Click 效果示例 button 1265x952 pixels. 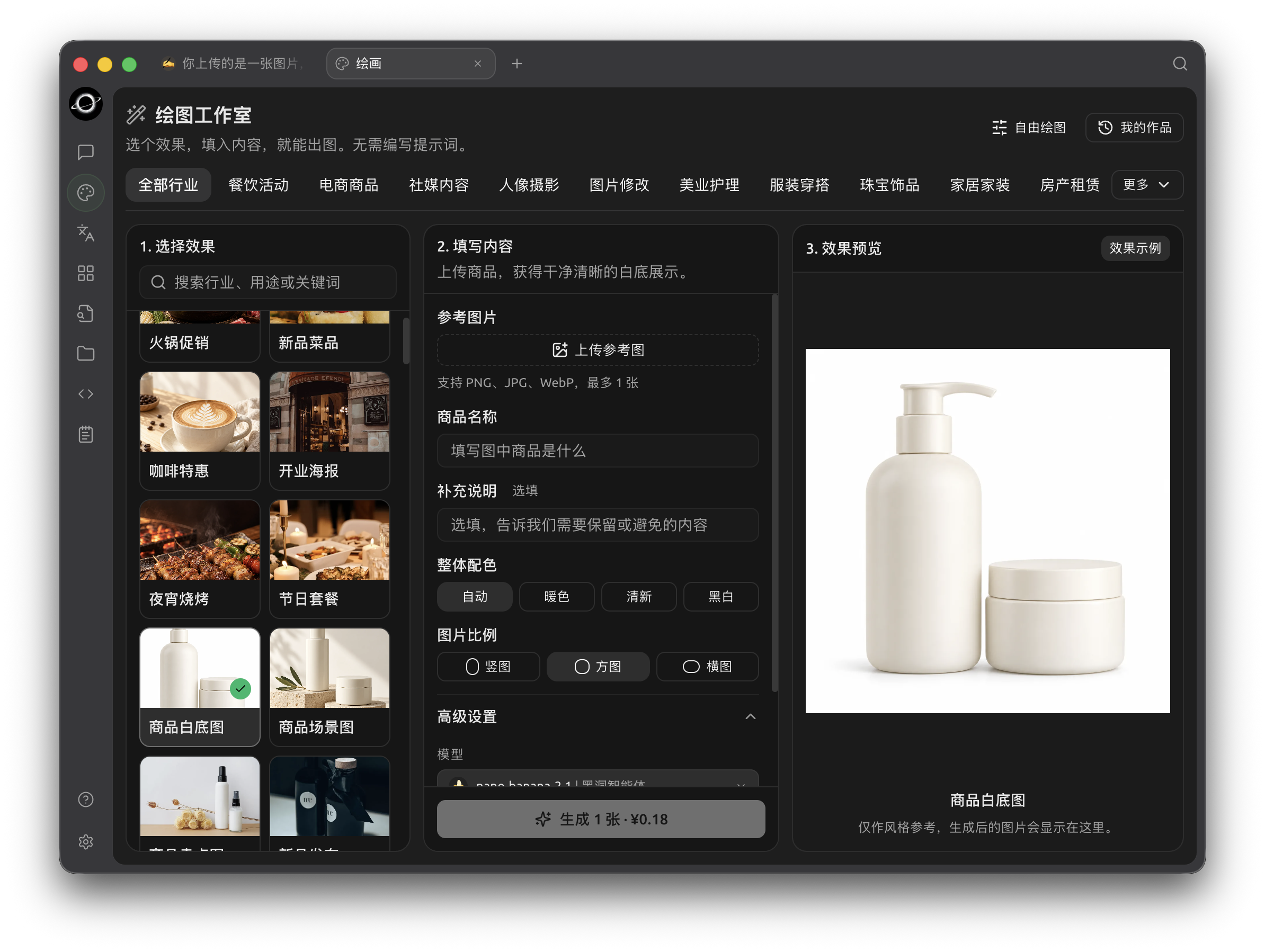(1135, 248)
